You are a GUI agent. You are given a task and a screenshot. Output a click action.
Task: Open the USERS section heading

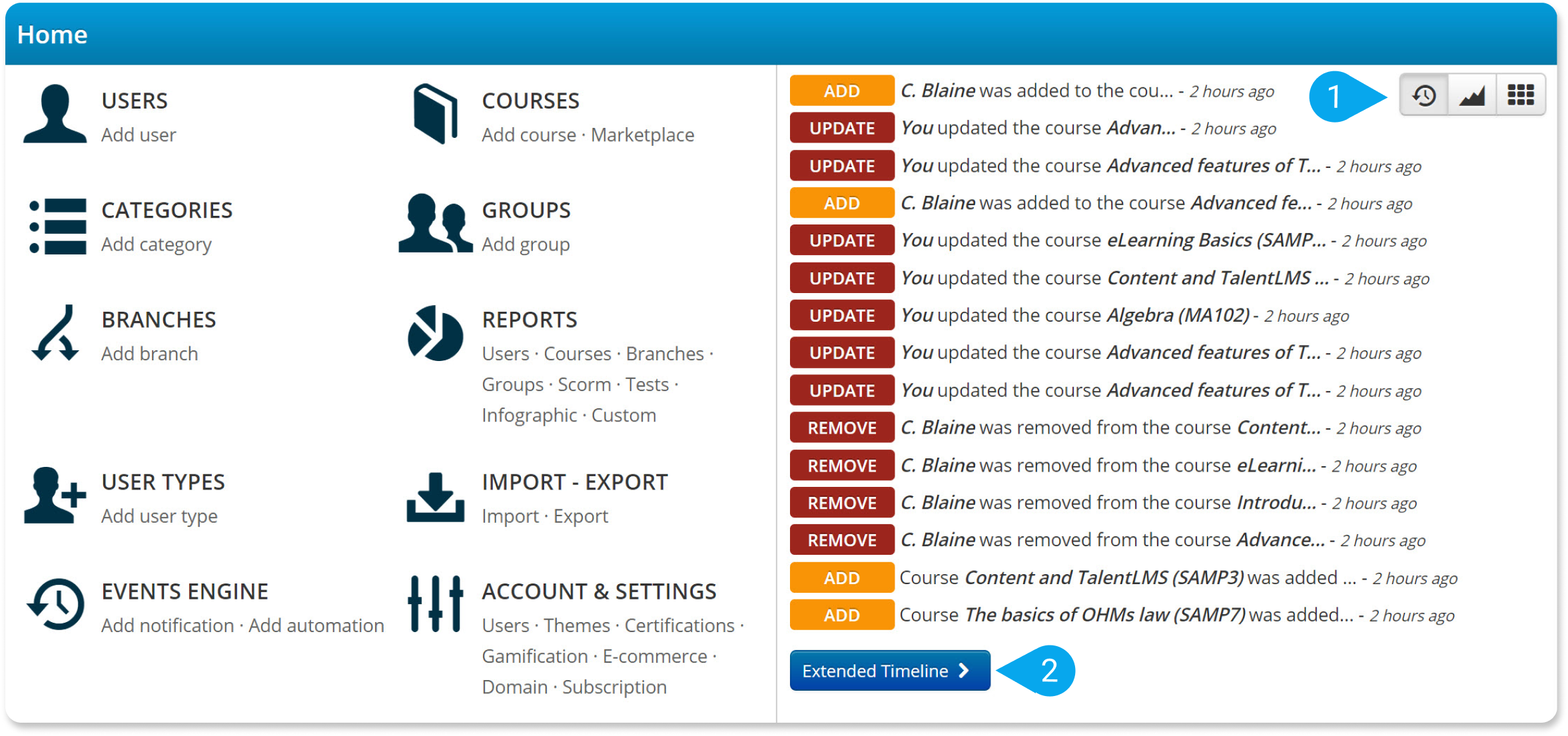(134, 101)
